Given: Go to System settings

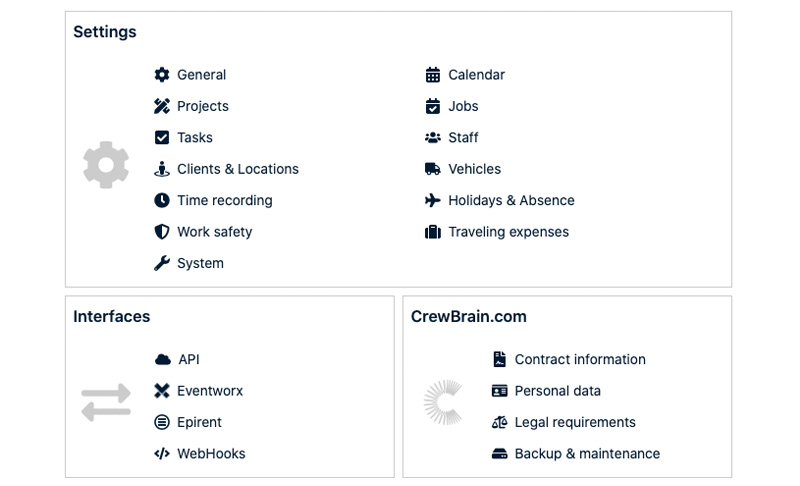Looking at the screenshot, I should click(x=200, y=263).
